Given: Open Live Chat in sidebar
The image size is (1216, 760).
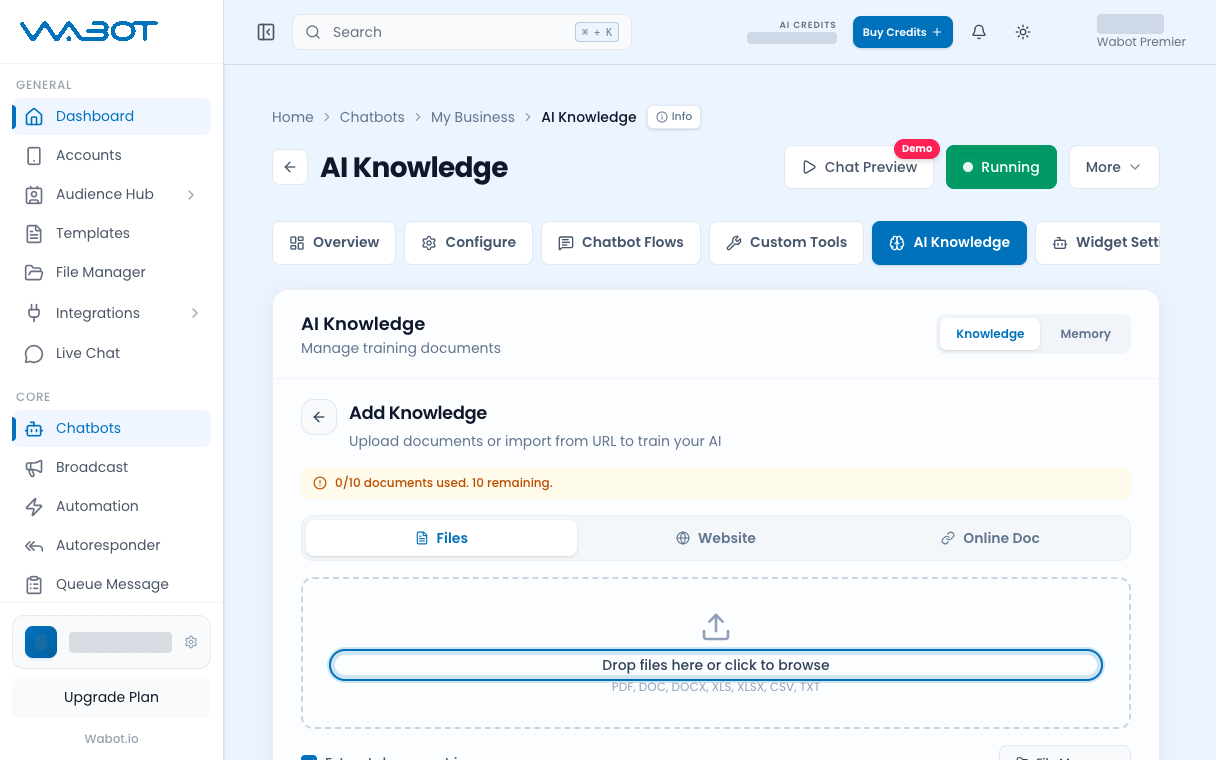Looking at the screenshot, I should click(x=111, y=353).
